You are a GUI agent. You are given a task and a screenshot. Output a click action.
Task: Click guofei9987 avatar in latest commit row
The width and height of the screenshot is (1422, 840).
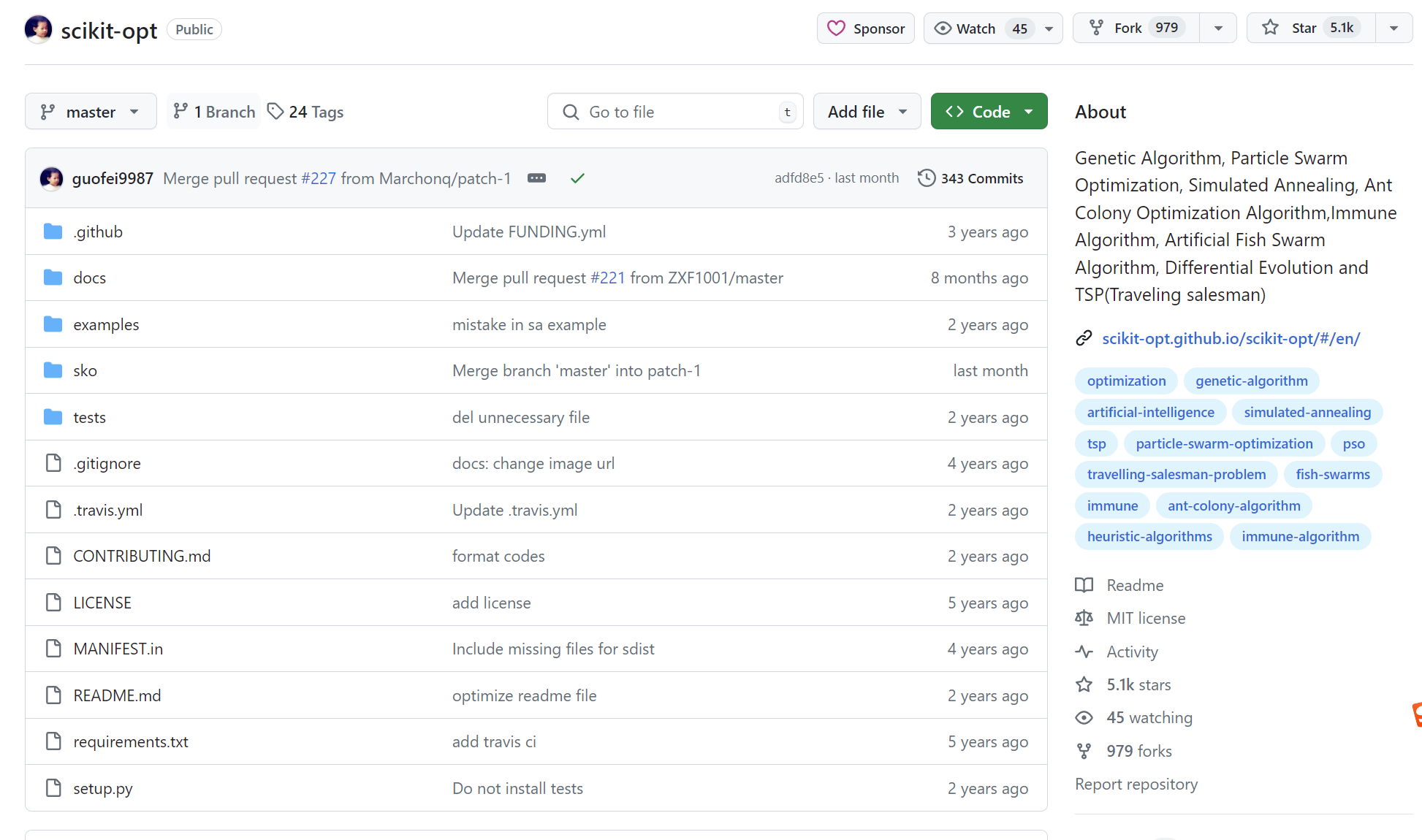click(51, 178)
